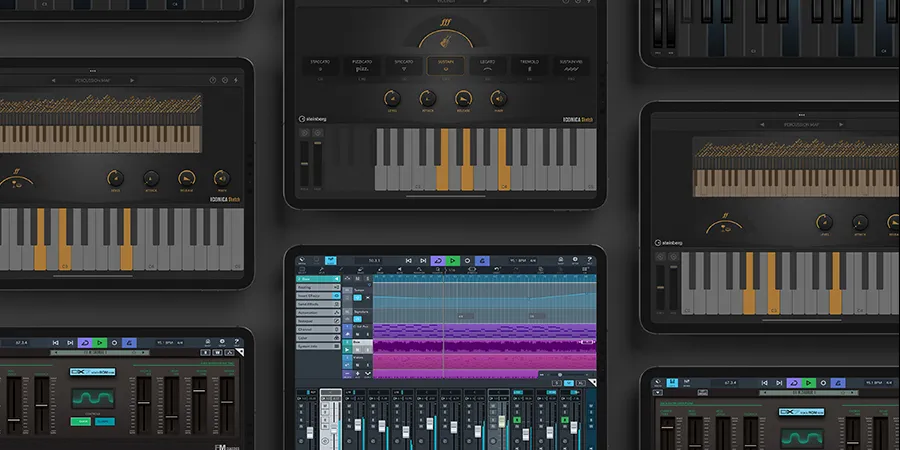Click the Level knob on left percussion map tablet
Viewport: 900px width, 450px height.
click(x=115, y=178)
